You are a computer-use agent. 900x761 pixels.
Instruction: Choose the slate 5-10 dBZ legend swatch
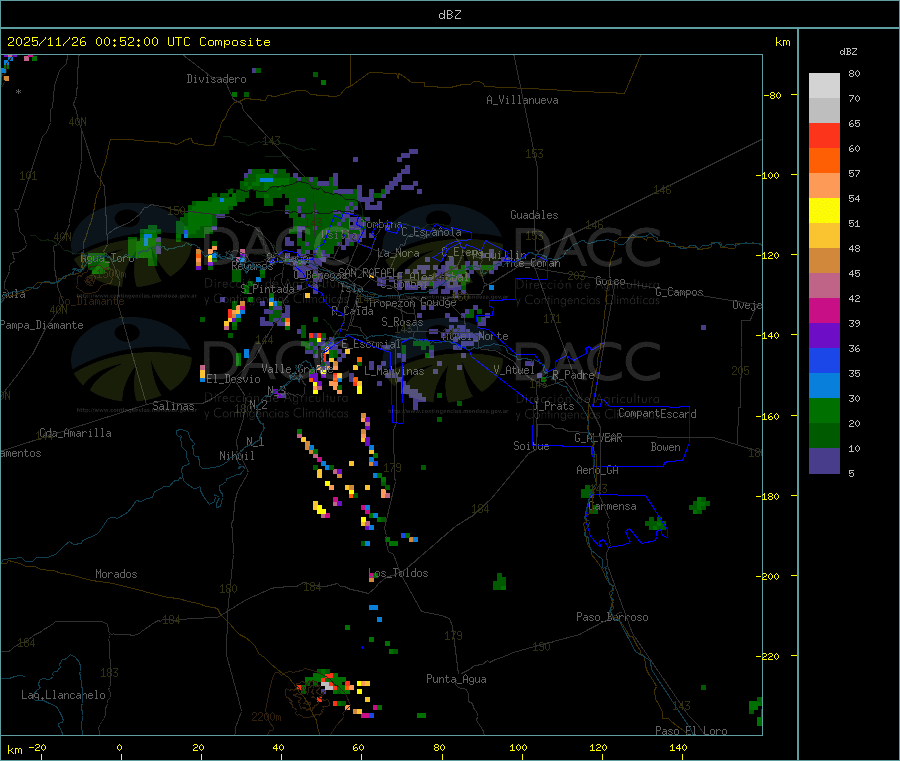tap(824, 461)
